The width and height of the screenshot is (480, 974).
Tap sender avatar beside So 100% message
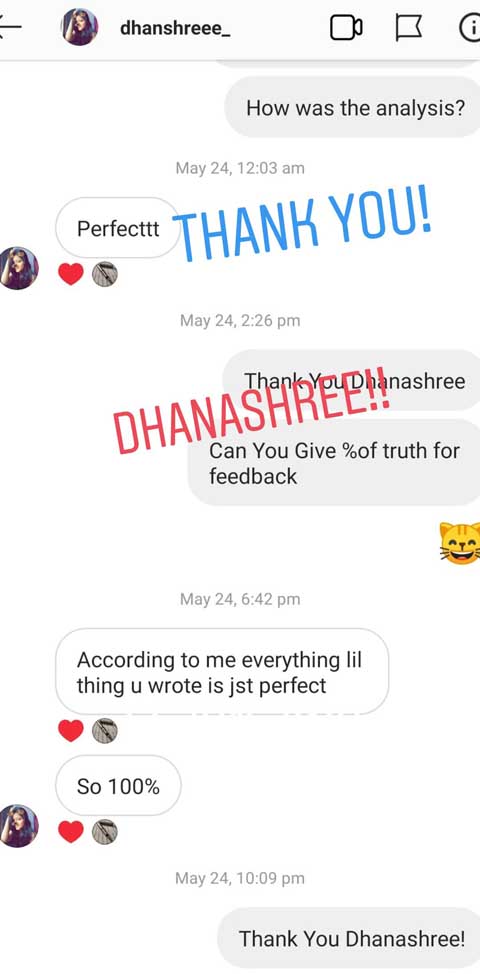19,826
